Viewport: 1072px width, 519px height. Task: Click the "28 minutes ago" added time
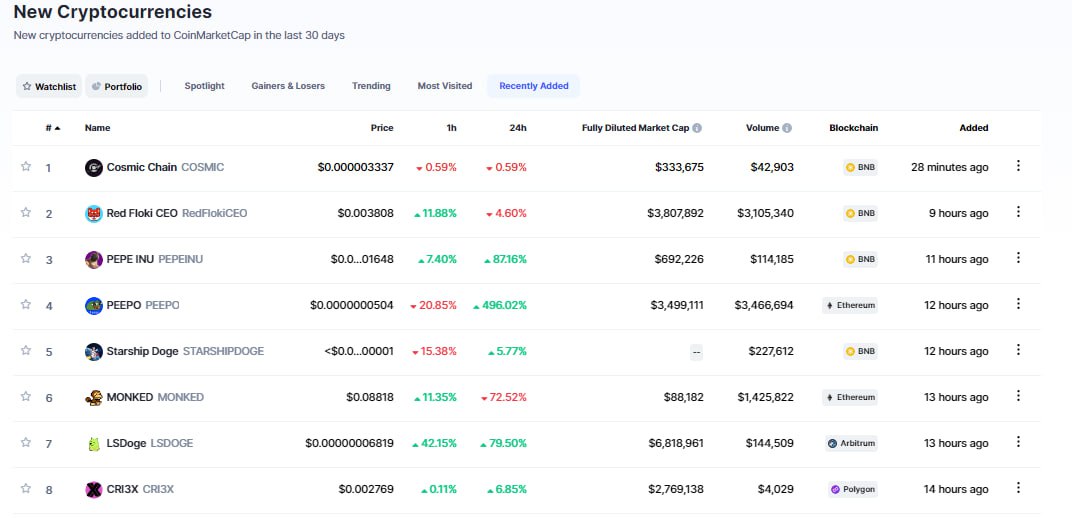point(950,167)
